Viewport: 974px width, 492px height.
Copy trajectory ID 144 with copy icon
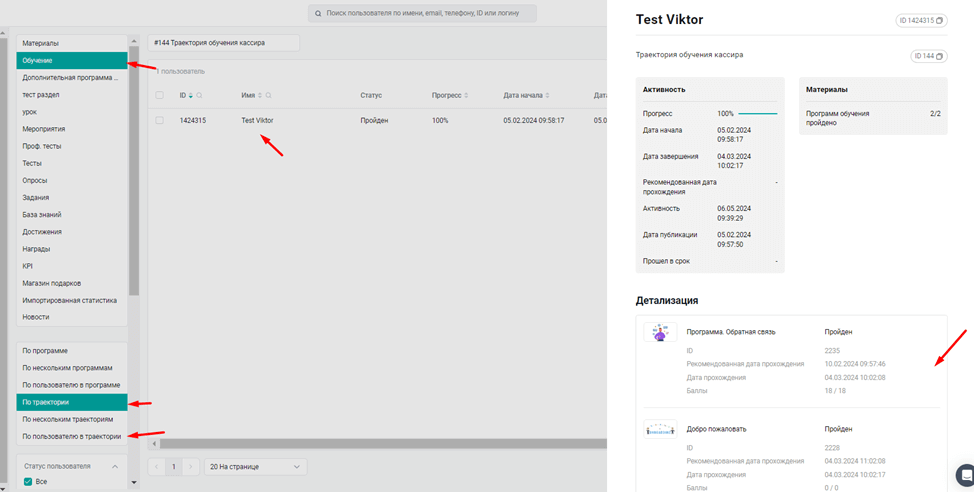tap(940, 56)
